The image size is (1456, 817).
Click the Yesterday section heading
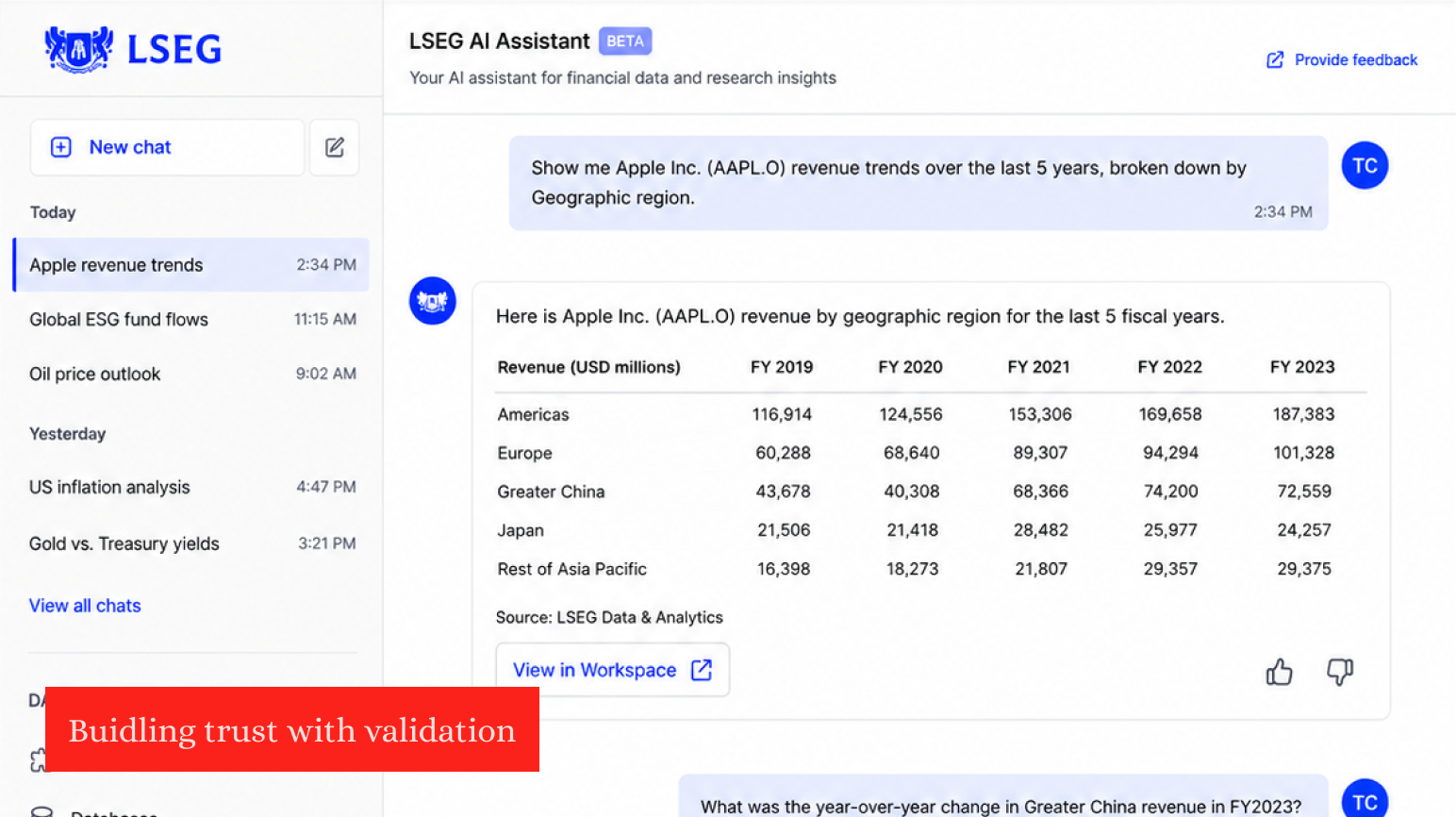(67, 434)
